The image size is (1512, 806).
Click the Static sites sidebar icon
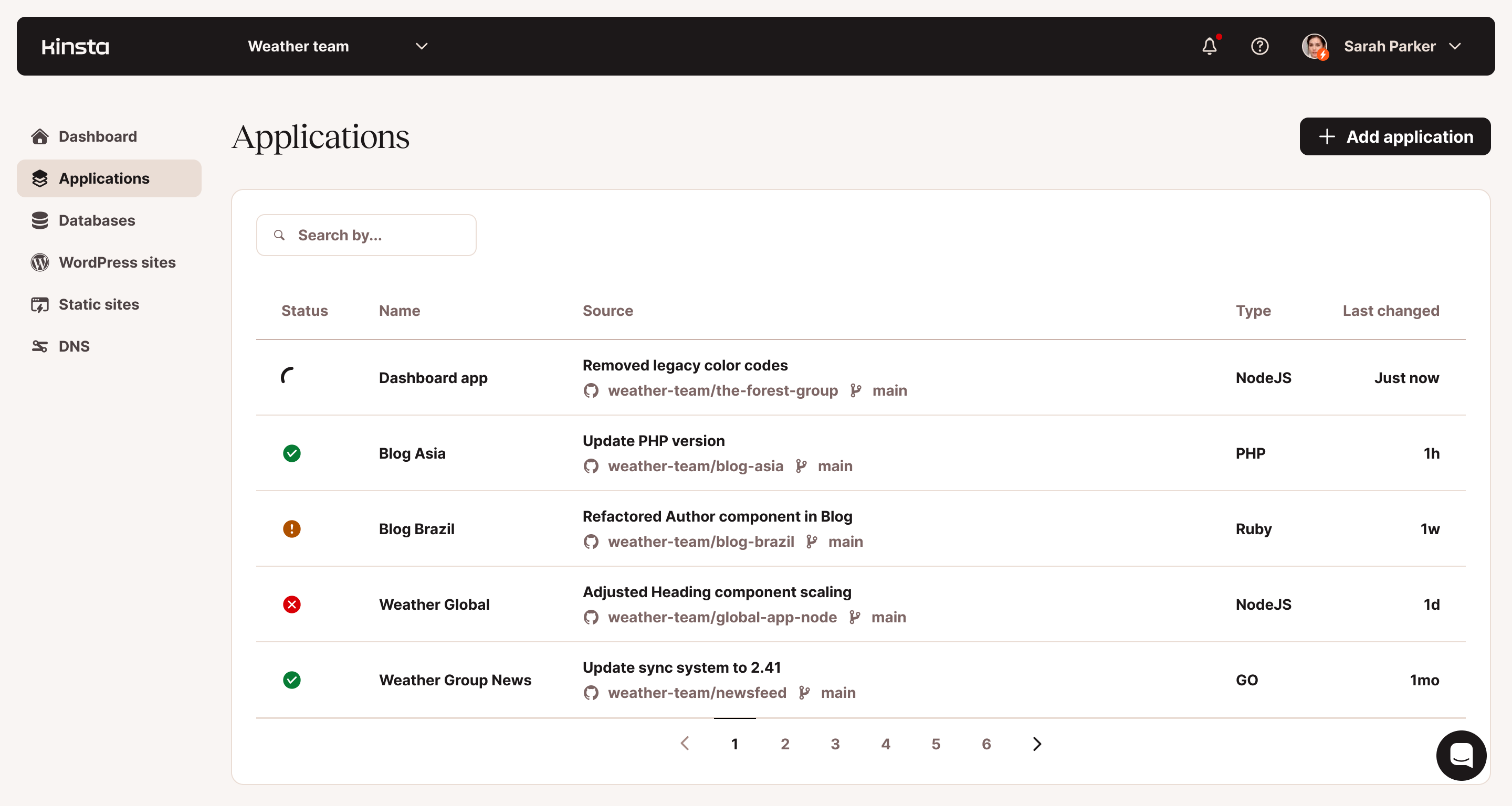click(x=40, y=304)
